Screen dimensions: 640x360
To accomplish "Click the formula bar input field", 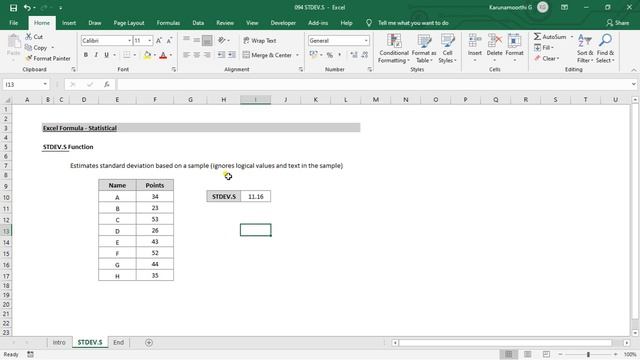I will 374,84.
